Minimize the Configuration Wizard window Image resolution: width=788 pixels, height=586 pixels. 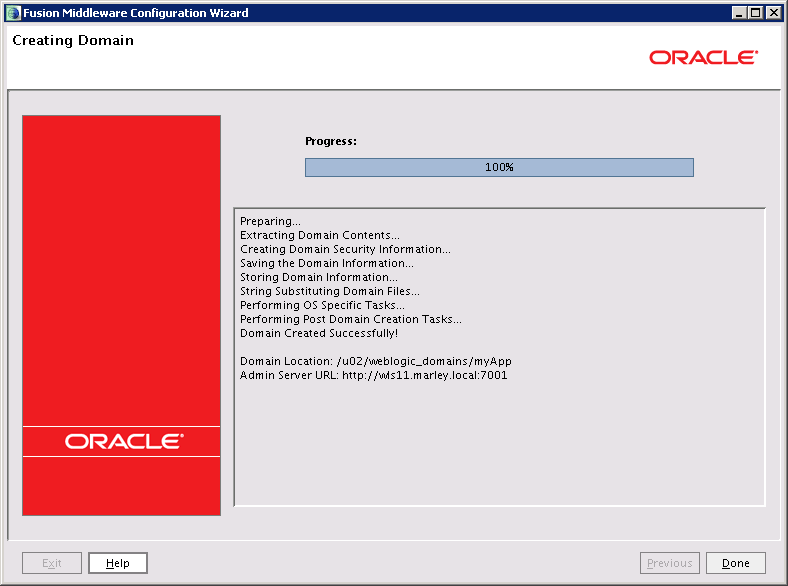[739, 12]
